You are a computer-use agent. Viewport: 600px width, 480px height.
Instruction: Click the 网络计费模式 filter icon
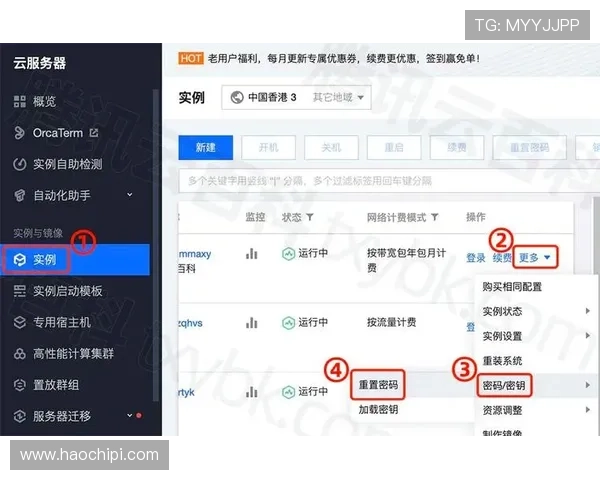point(434,217)
